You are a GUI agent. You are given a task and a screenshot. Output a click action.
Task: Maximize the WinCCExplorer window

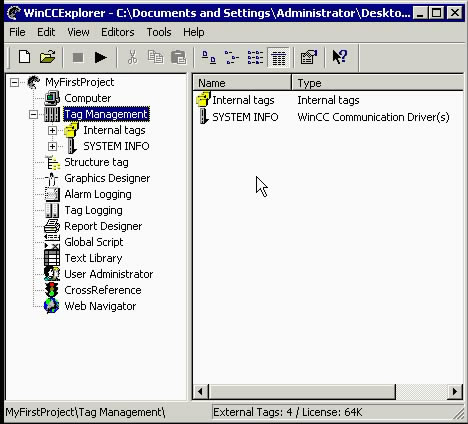coord(436,13)
